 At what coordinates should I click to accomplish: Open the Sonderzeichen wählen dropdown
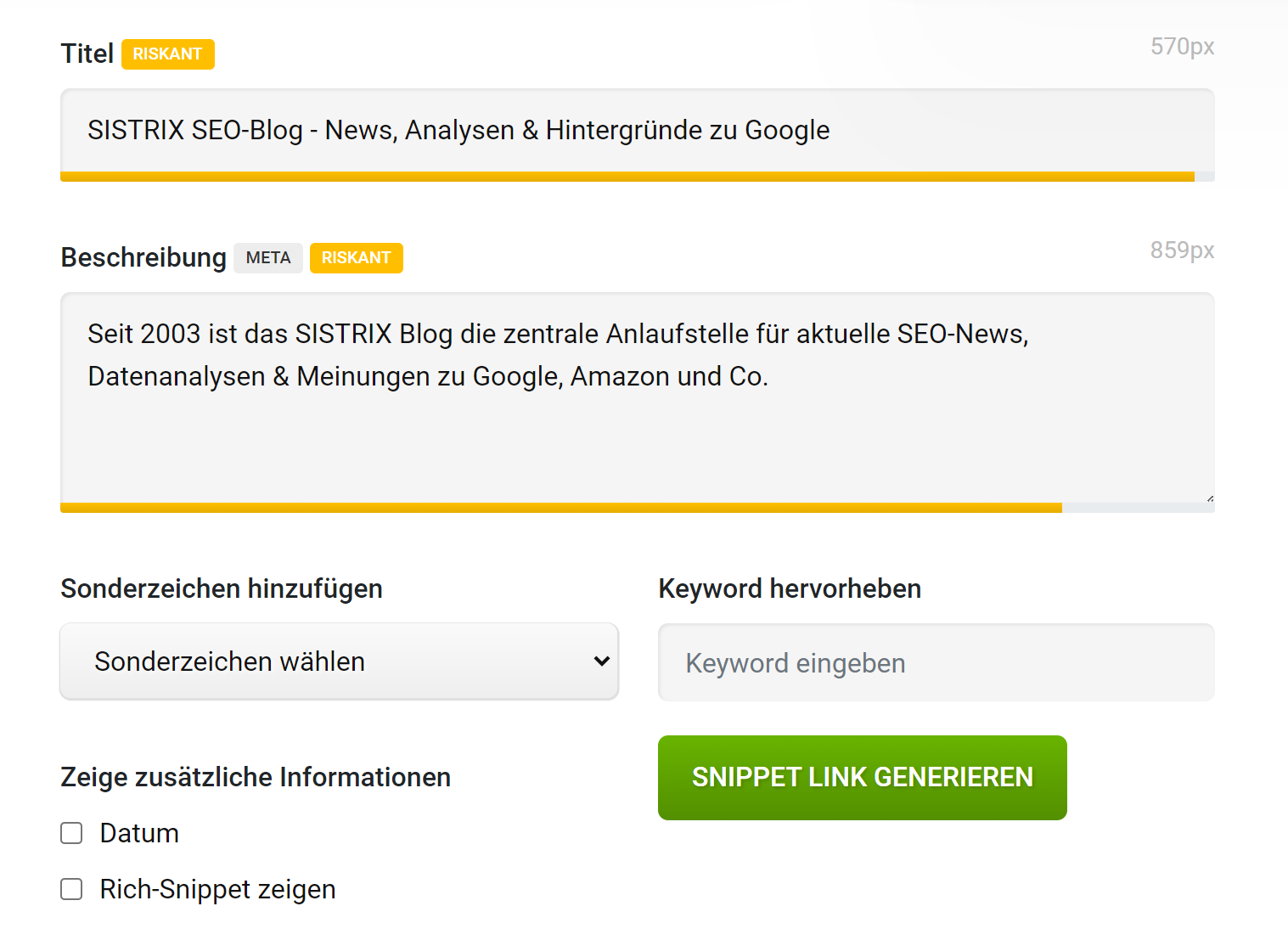[340, 661]
